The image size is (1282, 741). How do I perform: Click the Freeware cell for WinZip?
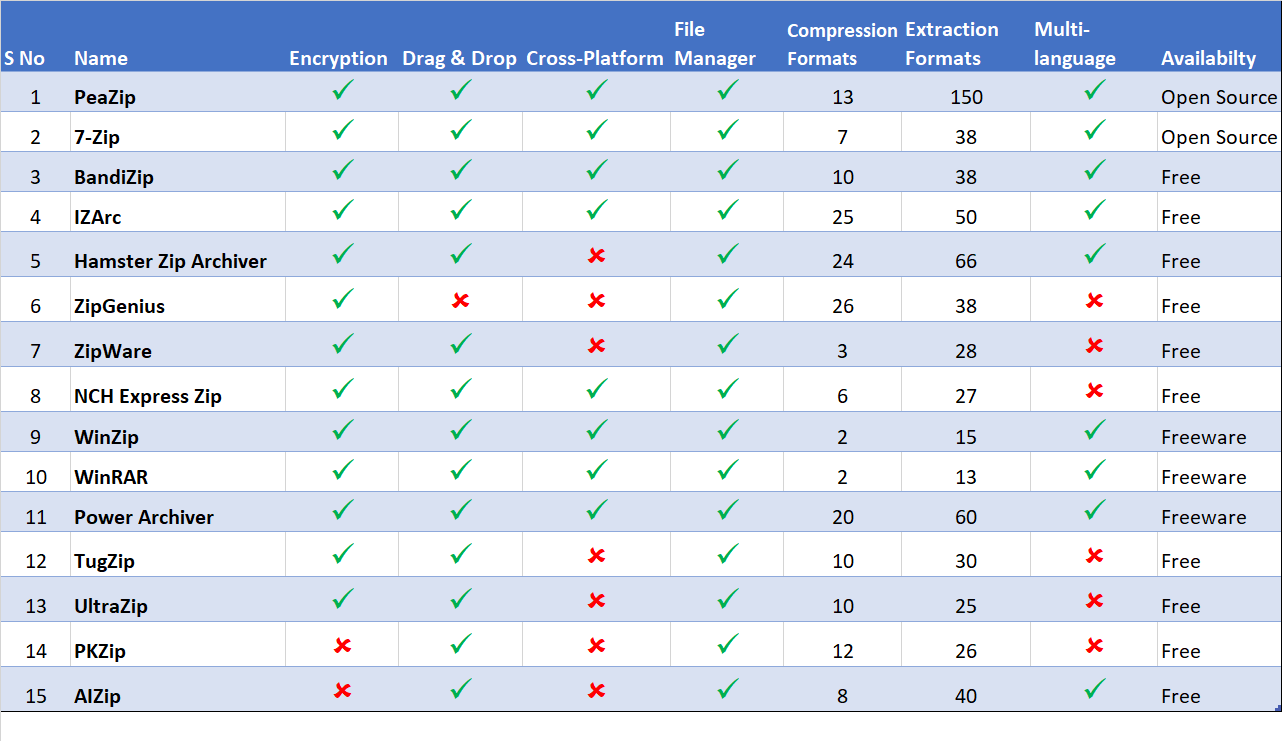click(x=1203, y=437)
